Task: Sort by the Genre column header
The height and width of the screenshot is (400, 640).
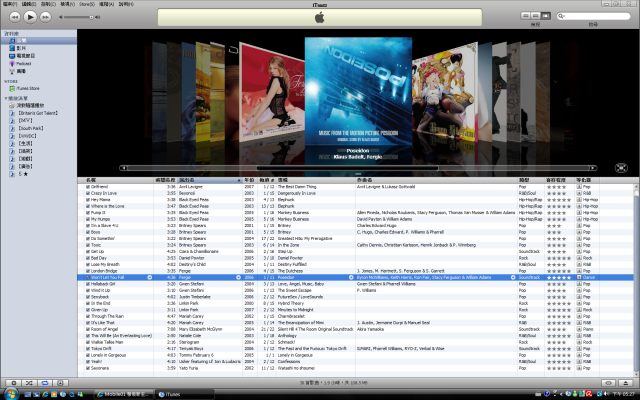Action: (x=530, y=180)
